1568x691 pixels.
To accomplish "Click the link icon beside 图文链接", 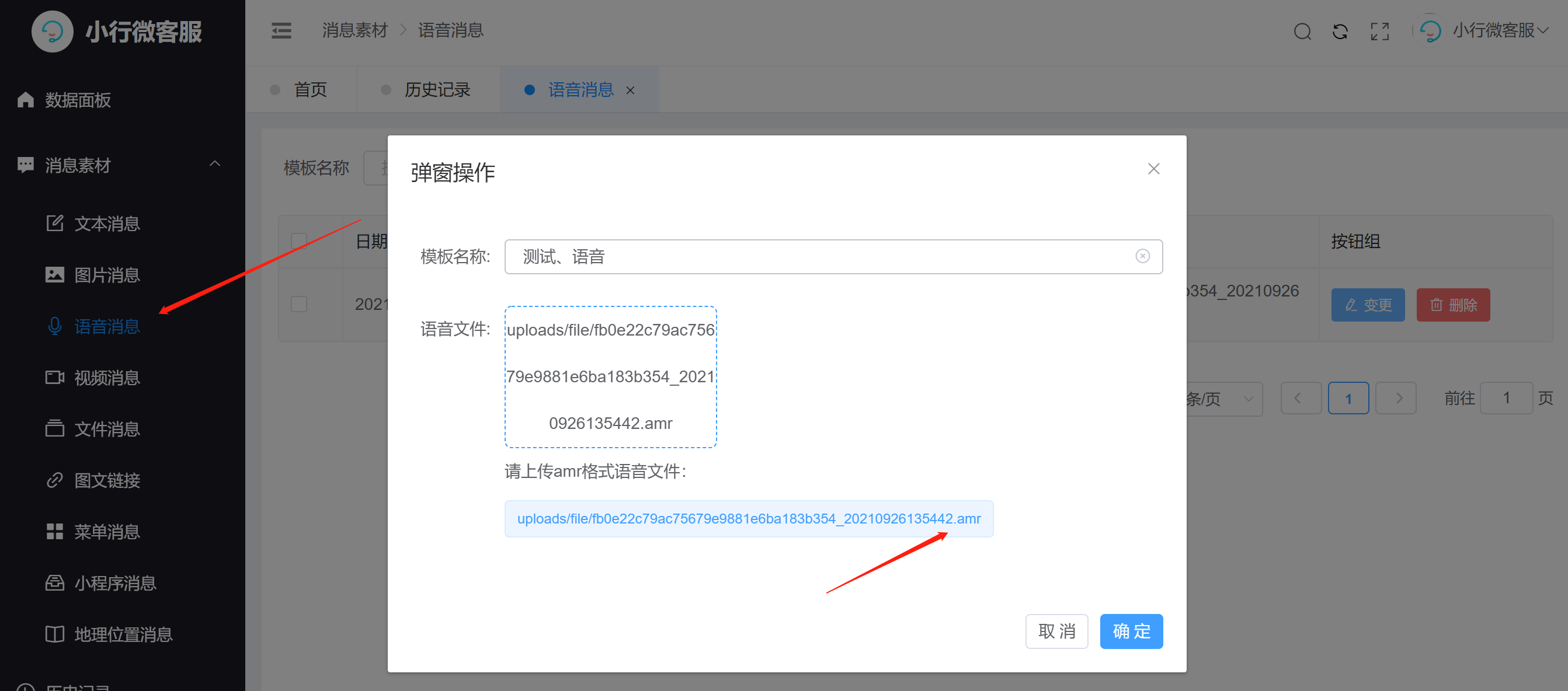I will tap(55, 480).
